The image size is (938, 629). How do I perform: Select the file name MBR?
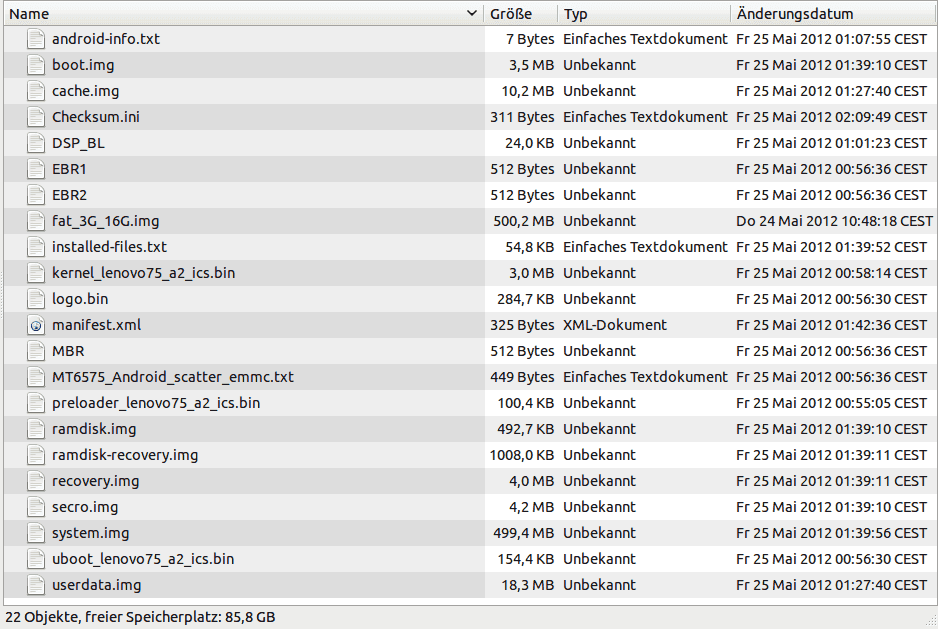68,351
